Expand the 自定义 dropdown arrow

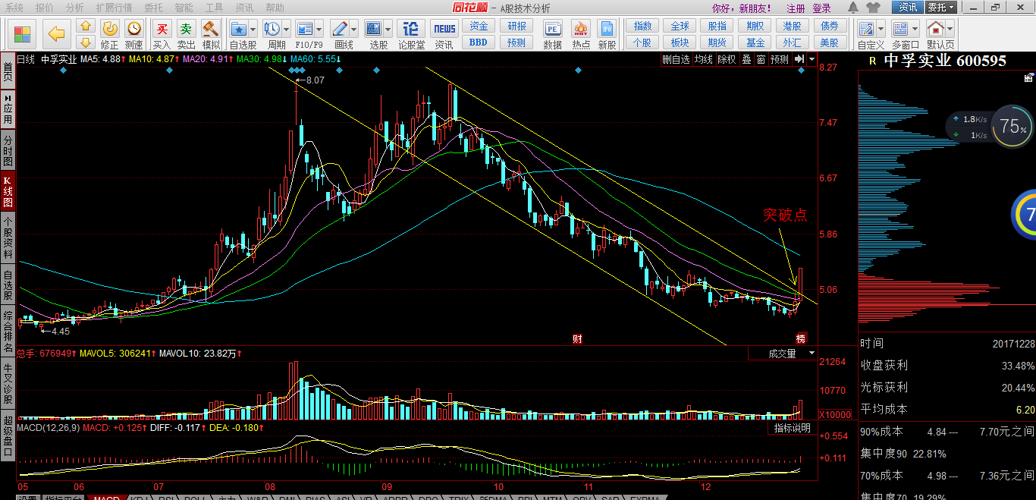[x=881, y=29]
